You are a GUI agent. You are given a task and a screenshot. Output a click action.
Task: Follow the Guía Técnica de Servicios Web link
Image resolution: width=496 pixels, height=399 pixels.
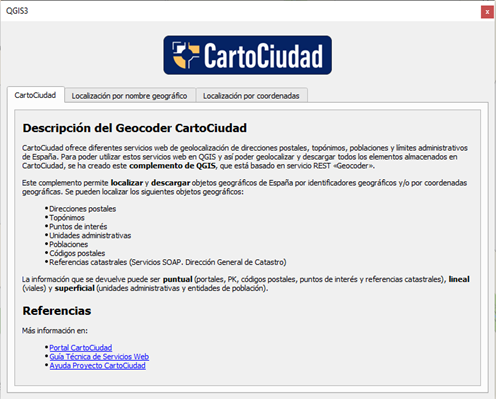(x=99, y=357)
